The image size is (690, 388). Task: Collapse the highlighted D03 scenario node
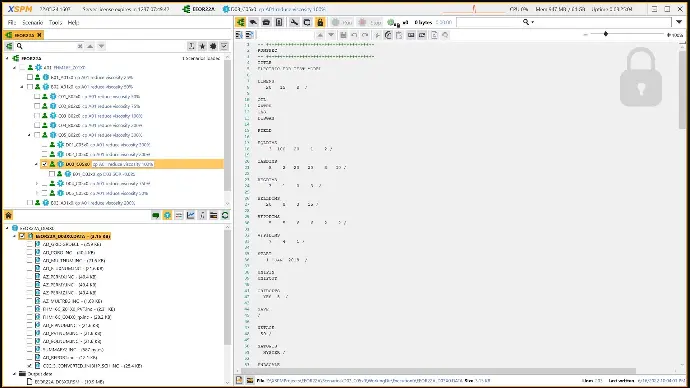tap(37, 164)
